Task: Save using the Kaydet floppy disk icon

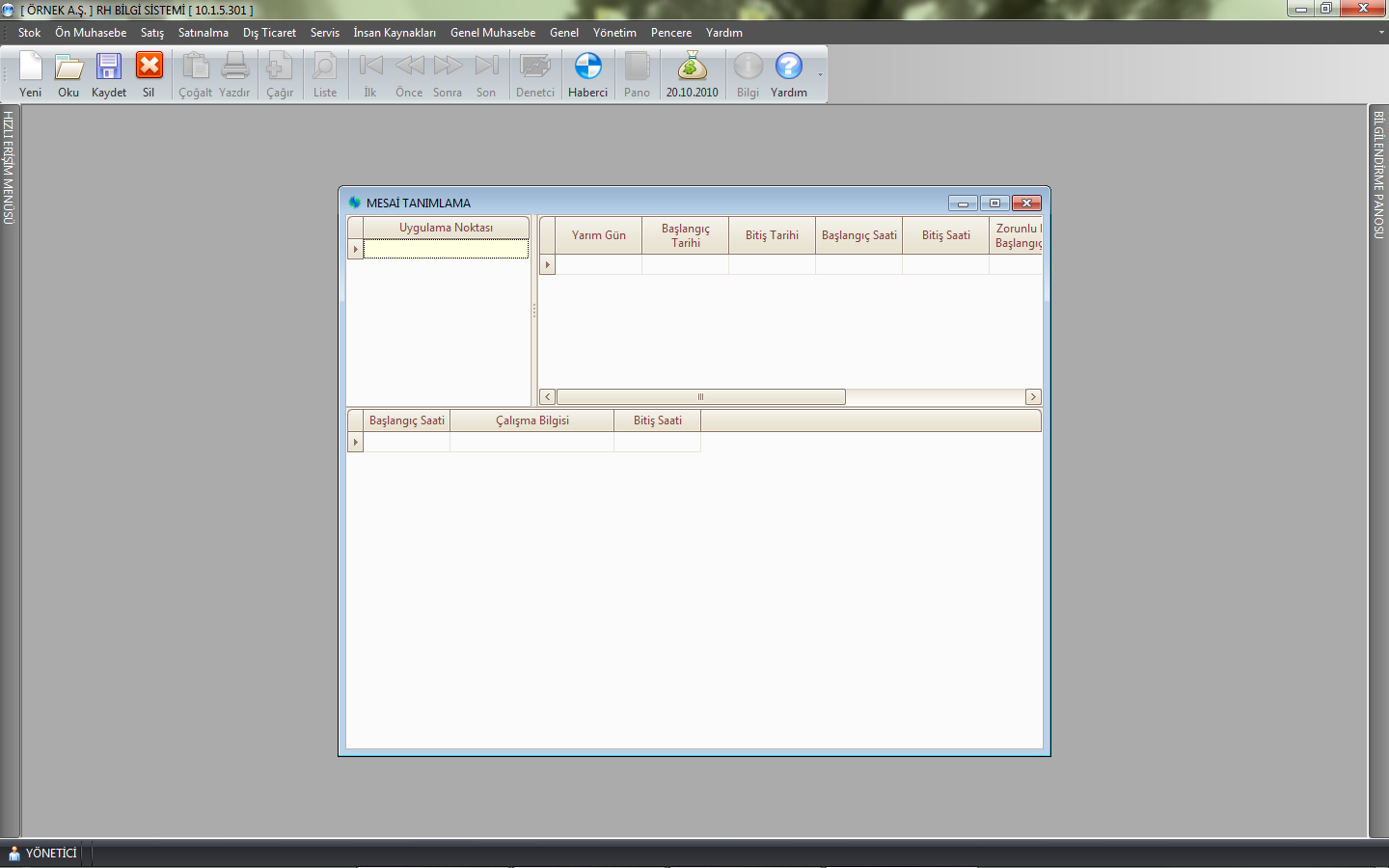Action: point(108,68)
